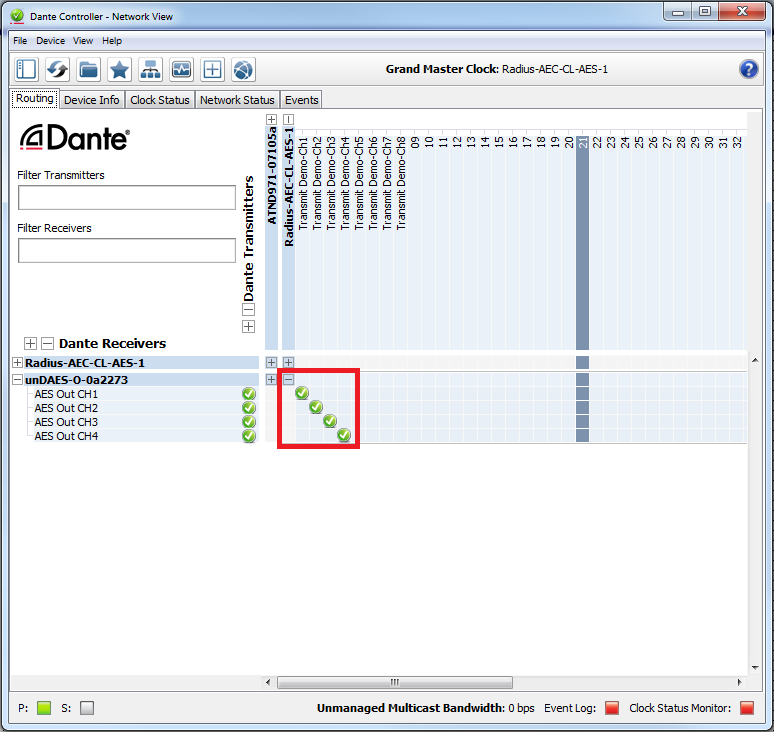Click the star toolbar icon
This screenshot has width=774, height=732.
(x=119, y=69)
